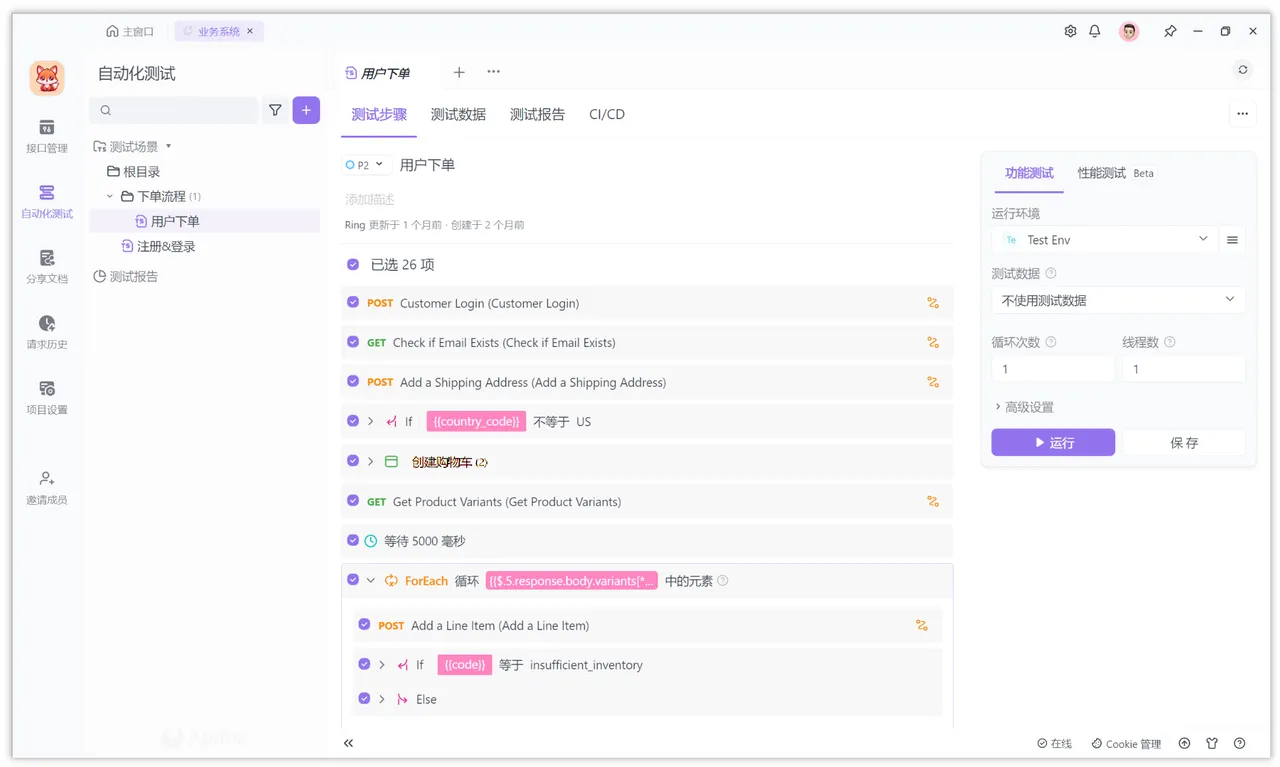The image size is (1280, 767).
Task: Click the filter icon beside search
Action: (x=275, y=110)
